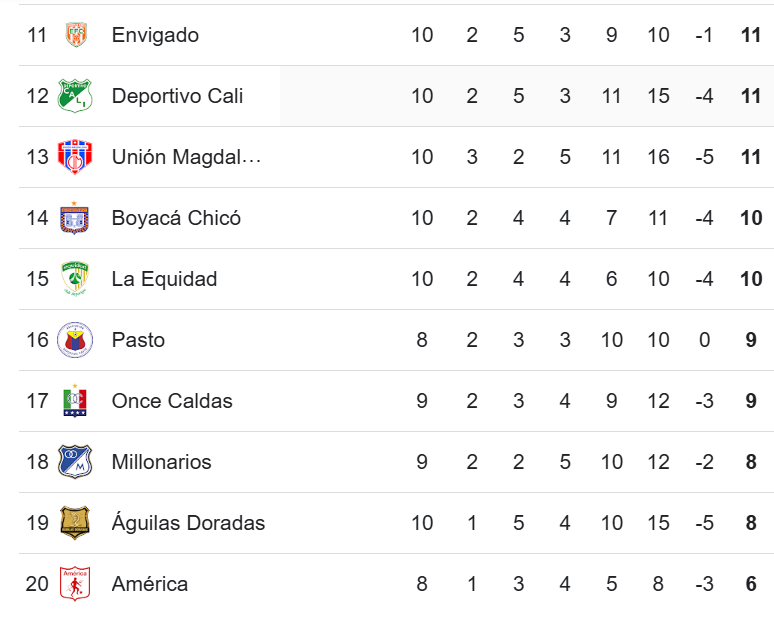Click the Once Caldas team crest
Screen dimensions: 774x619
(75, 400)
